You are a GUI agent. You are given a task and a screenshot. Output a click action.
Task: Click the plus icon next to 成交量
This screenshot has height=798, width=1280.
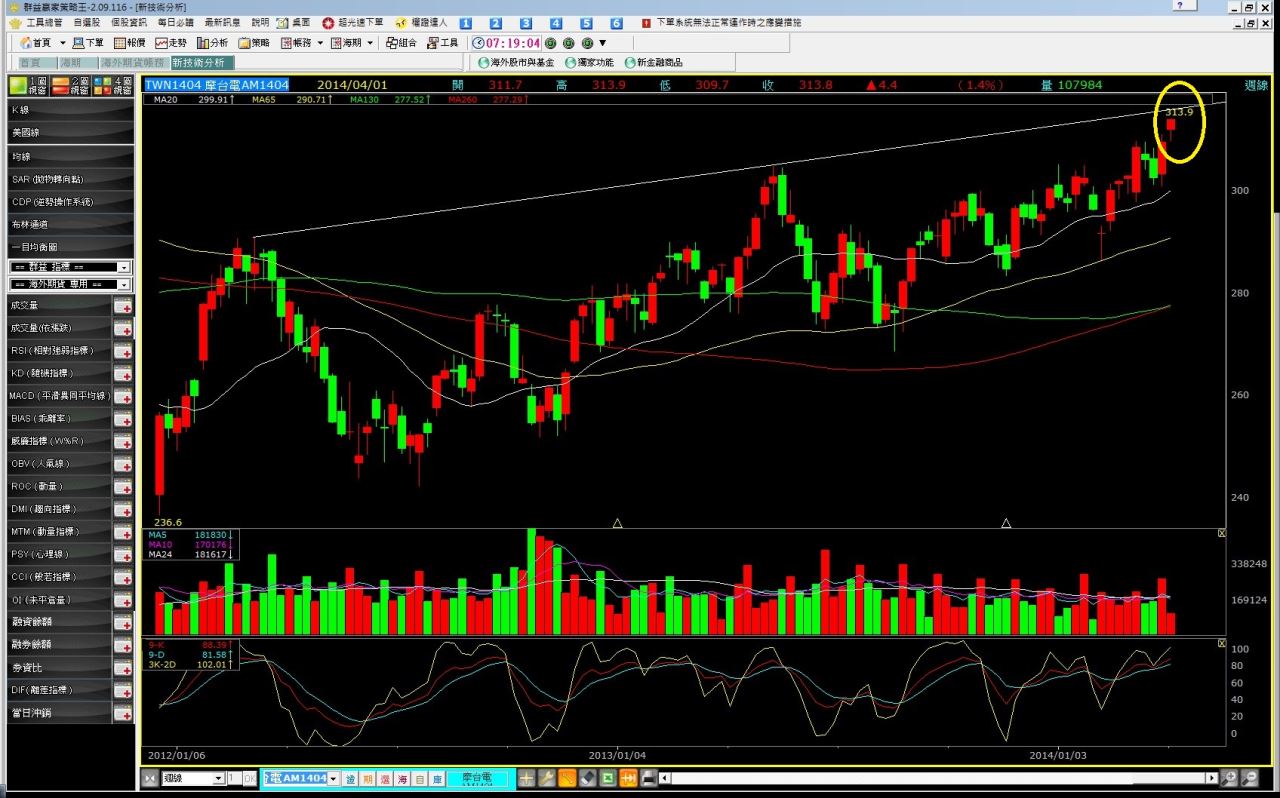coord(123,306)
